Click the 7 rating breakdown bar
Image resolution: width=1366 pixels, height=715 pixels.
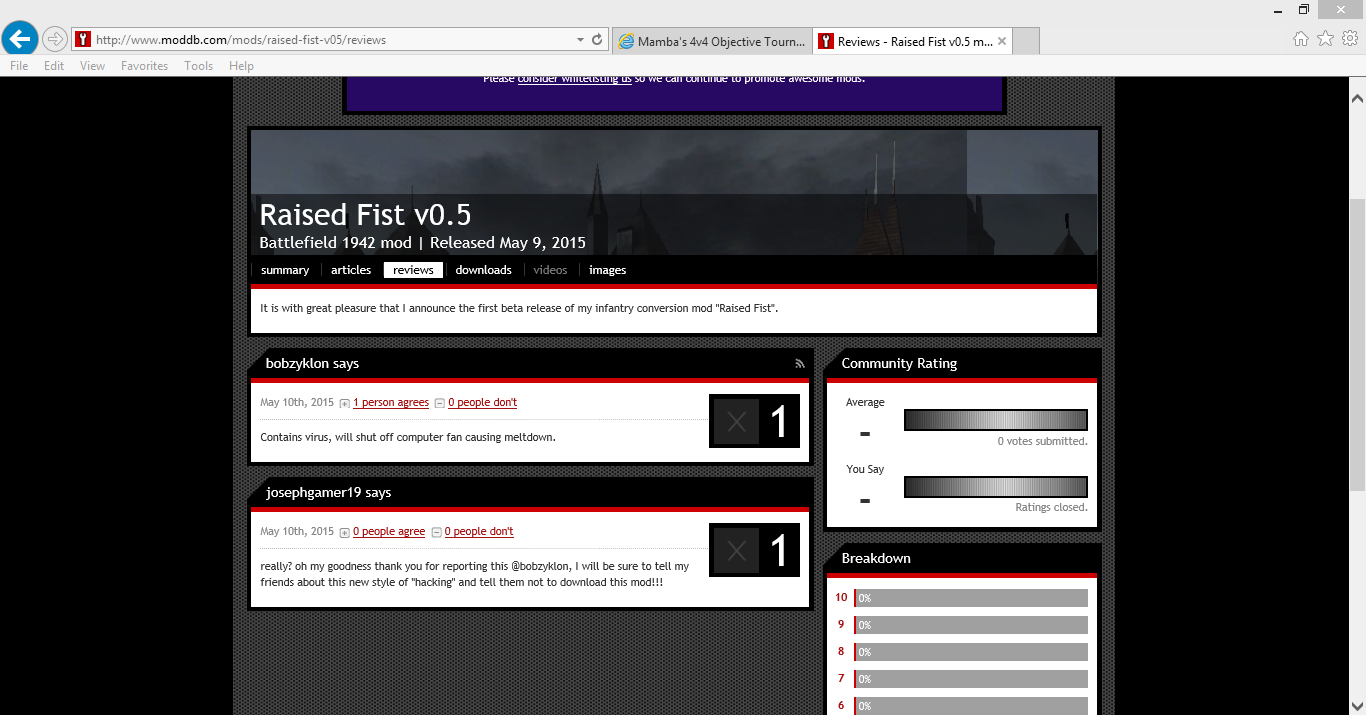tap(971, 679)
